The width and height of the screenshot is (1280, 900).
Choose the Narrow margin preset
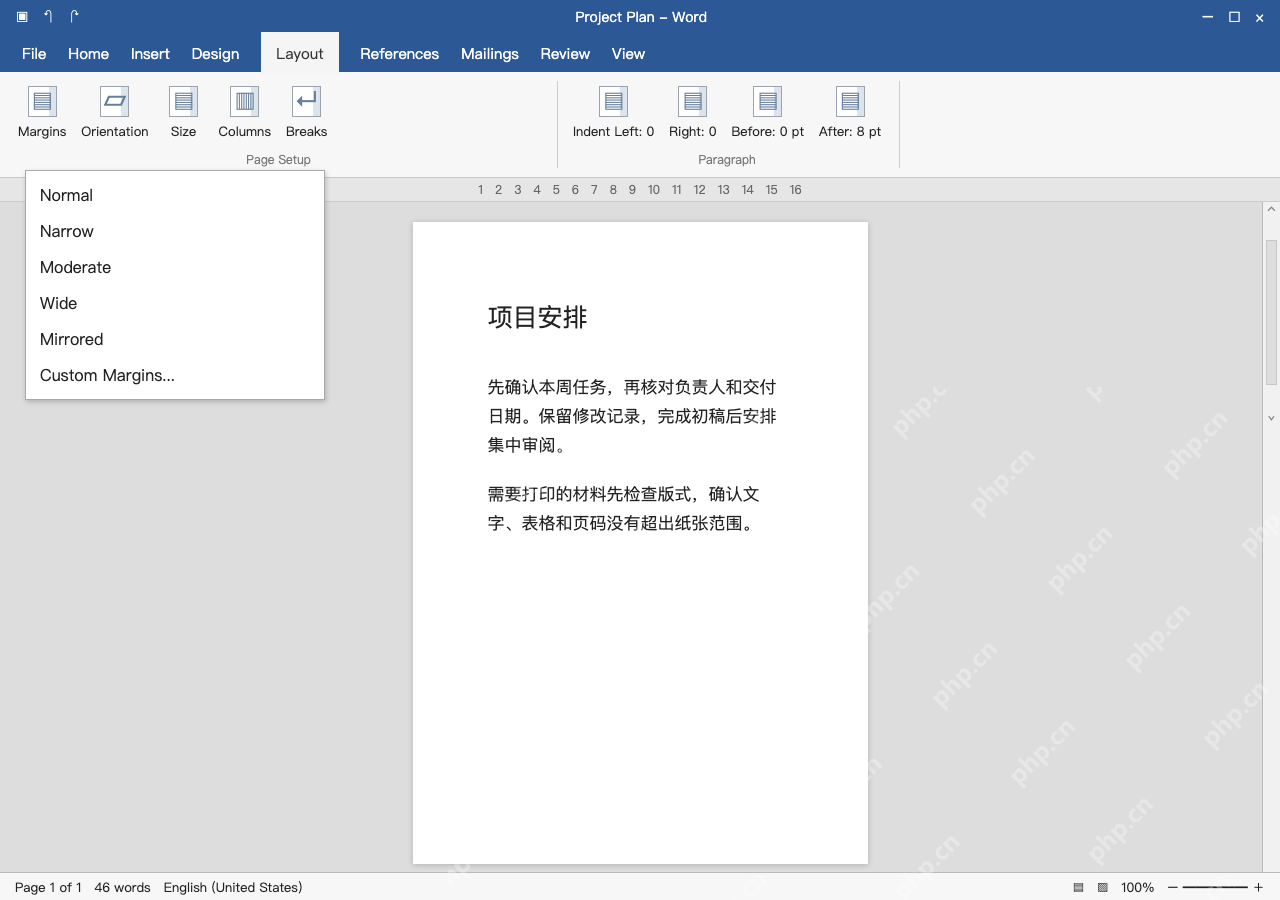[x=175, y=231]
